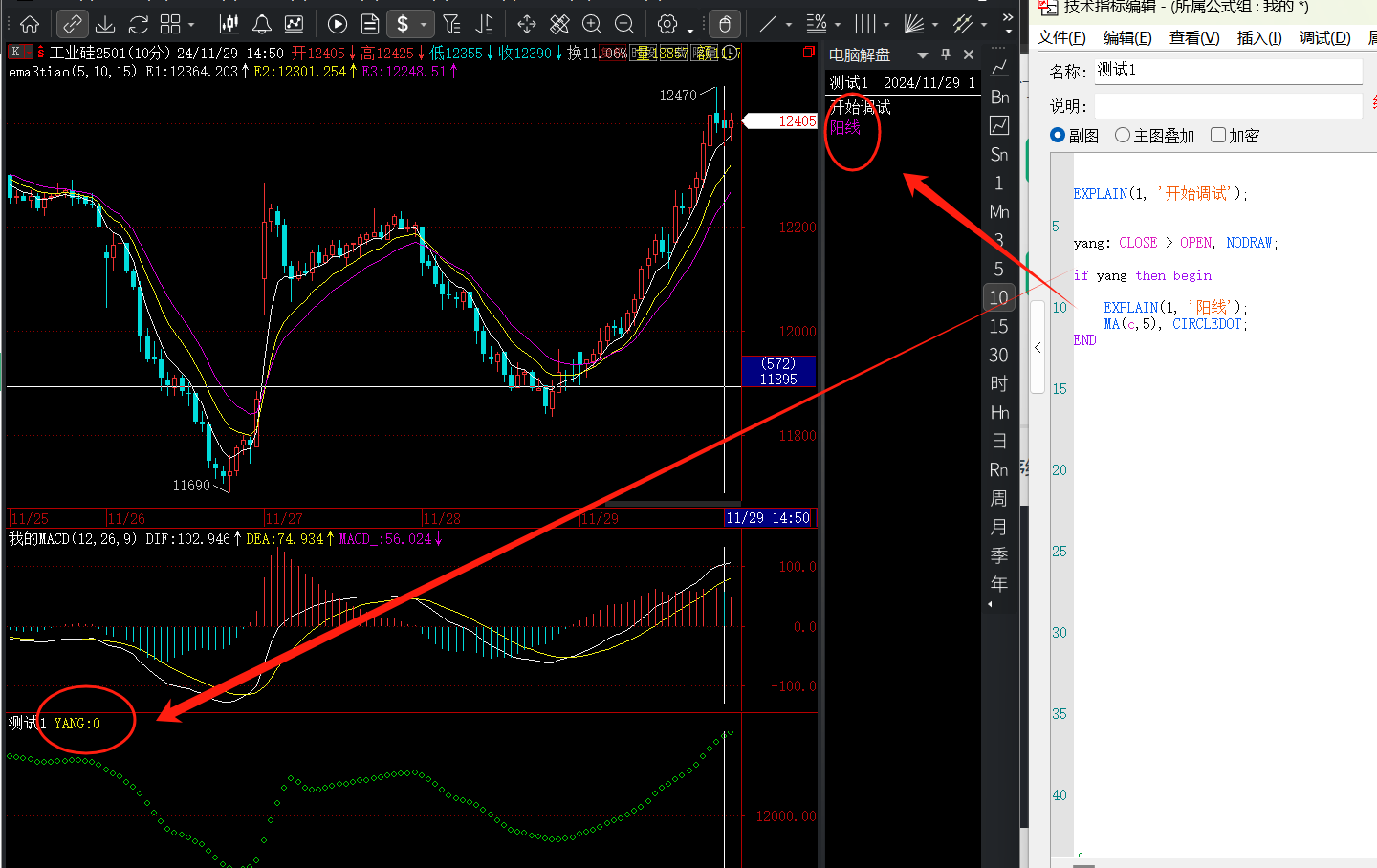Toggle the chain link icon in toolbar
Viewport: 1377px width, 868px height.
coord(73,24)
